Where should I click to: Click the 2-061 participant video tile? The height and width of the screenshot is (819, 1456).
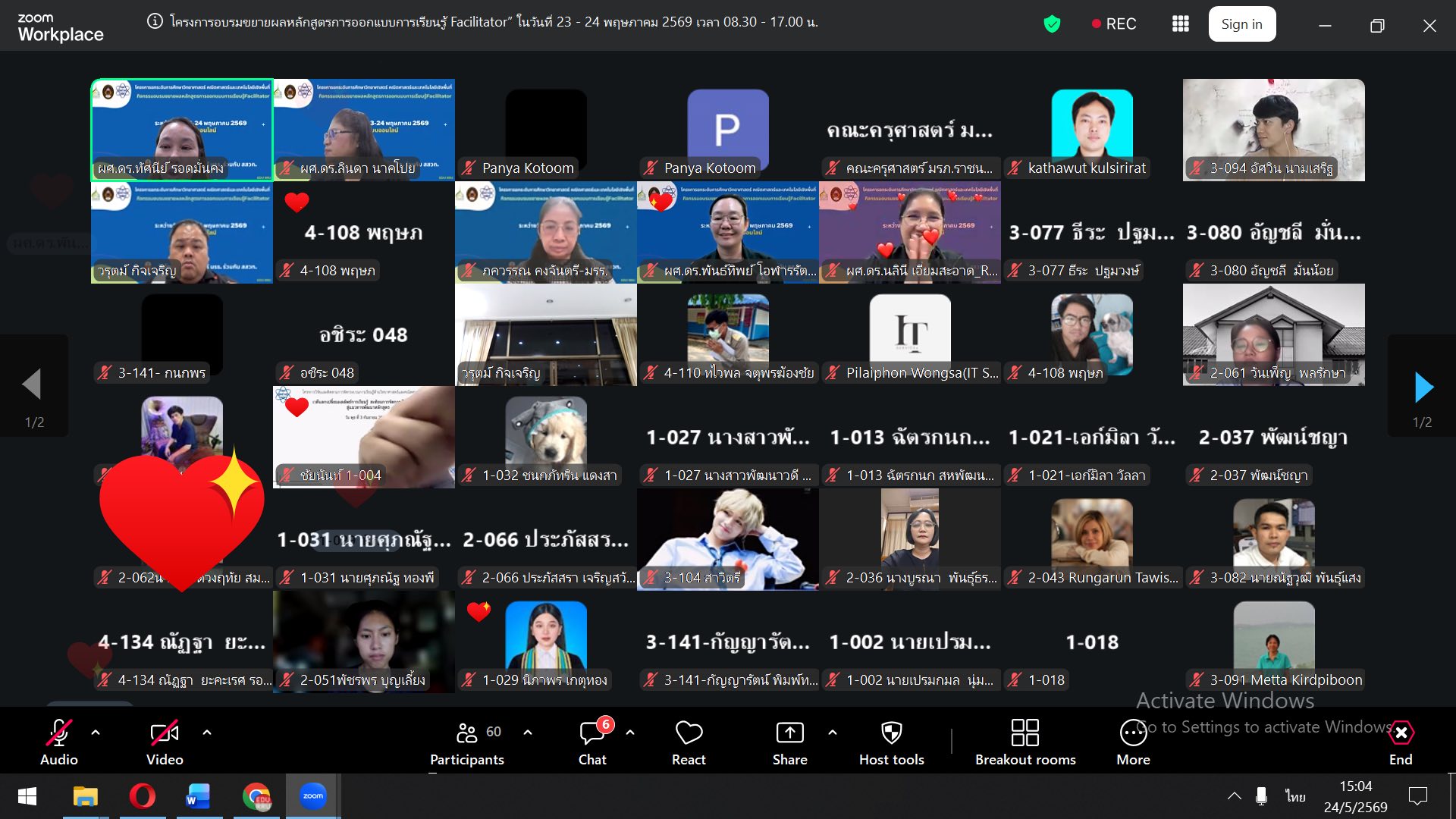pyautogui.click(x=1274, y=334)
